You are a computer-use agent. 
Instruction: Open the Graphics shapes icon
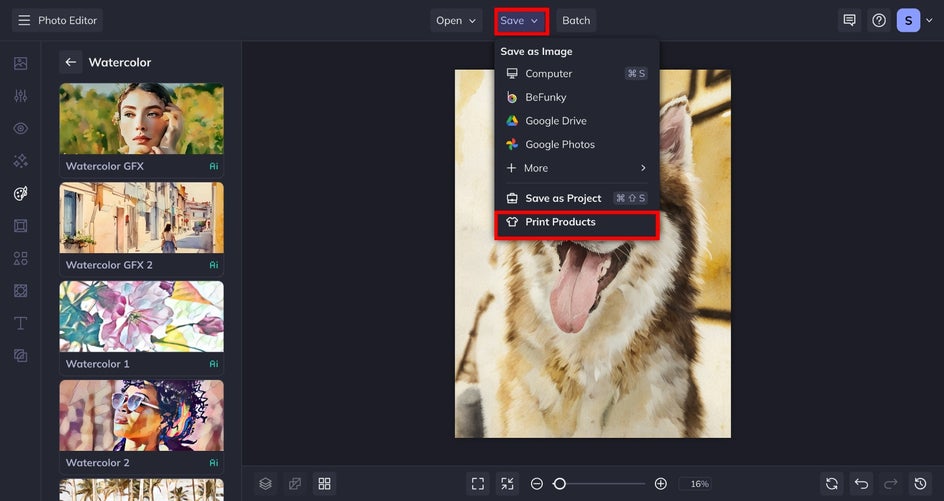(x=20, y=258)
